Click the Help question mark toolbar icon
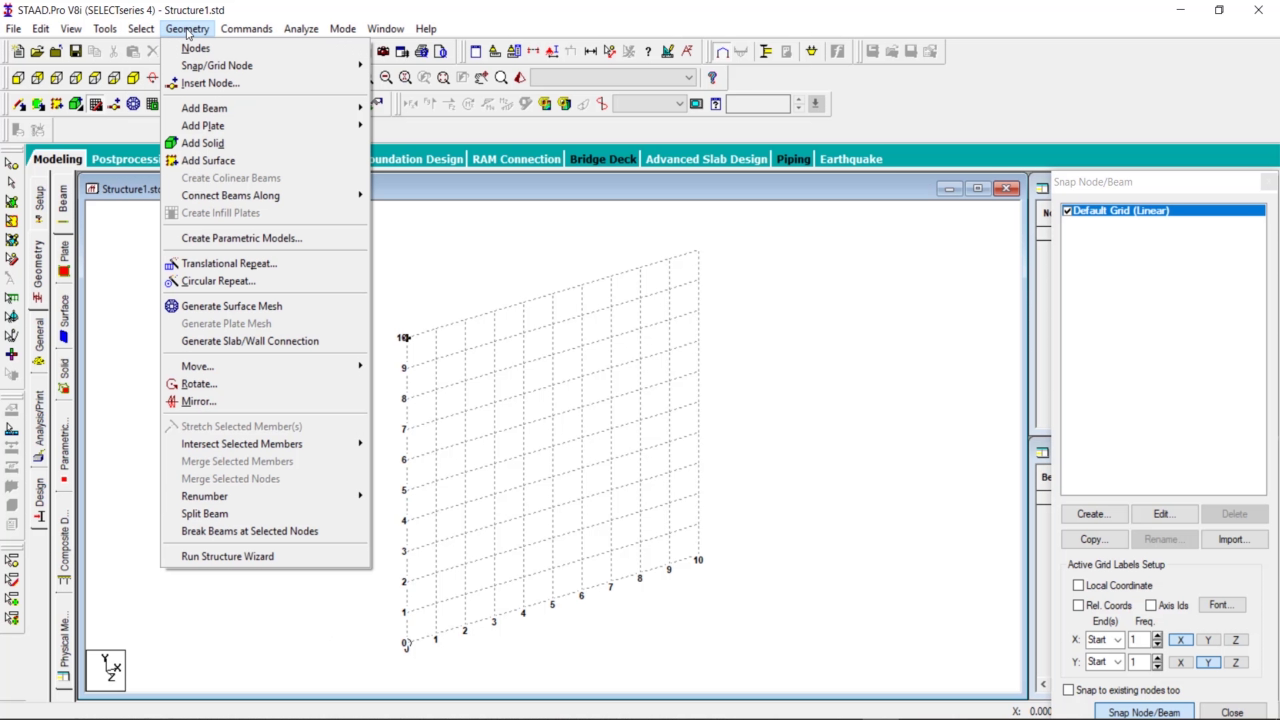1280x720 pixels. [648, 51]
